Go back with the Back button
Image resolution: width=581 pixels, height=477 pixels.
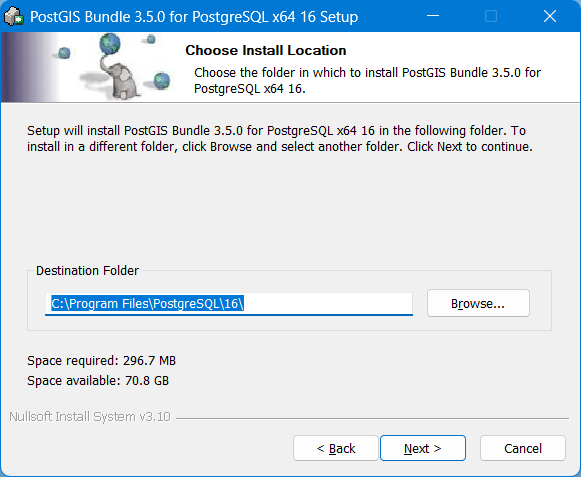(336, 448)
